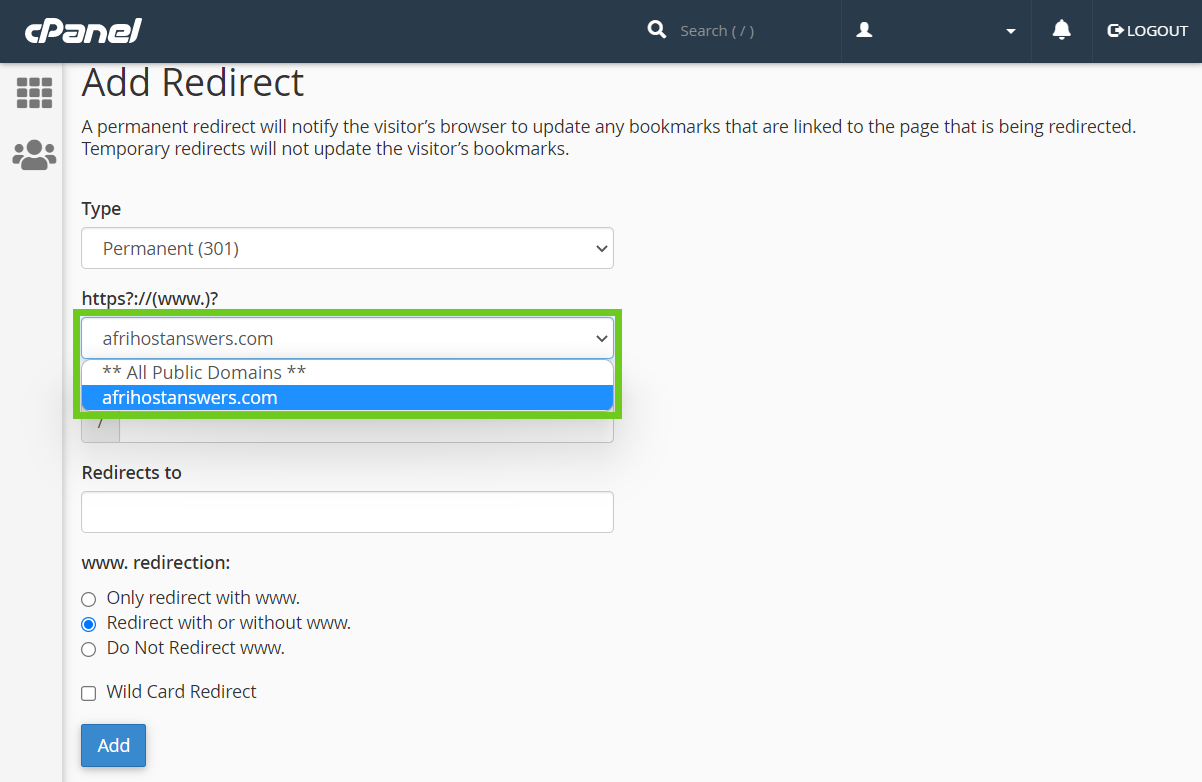Choose 'Do Not Redirect www.' option

(x=89, y=649)
